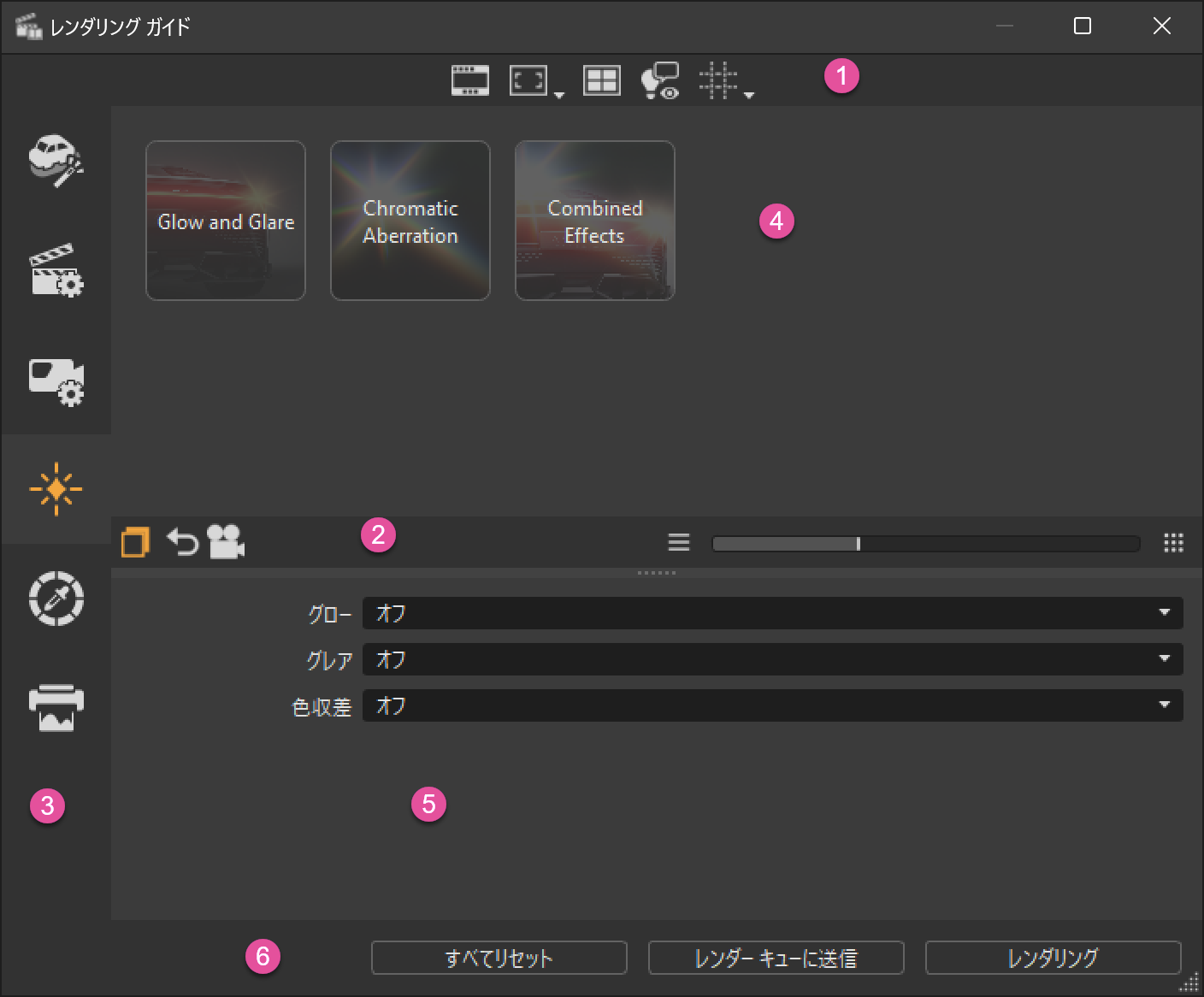The width and height of the screenshot is (1204, 997).
Task: Open the image printer output tab
Action: (x=56, y=708)
